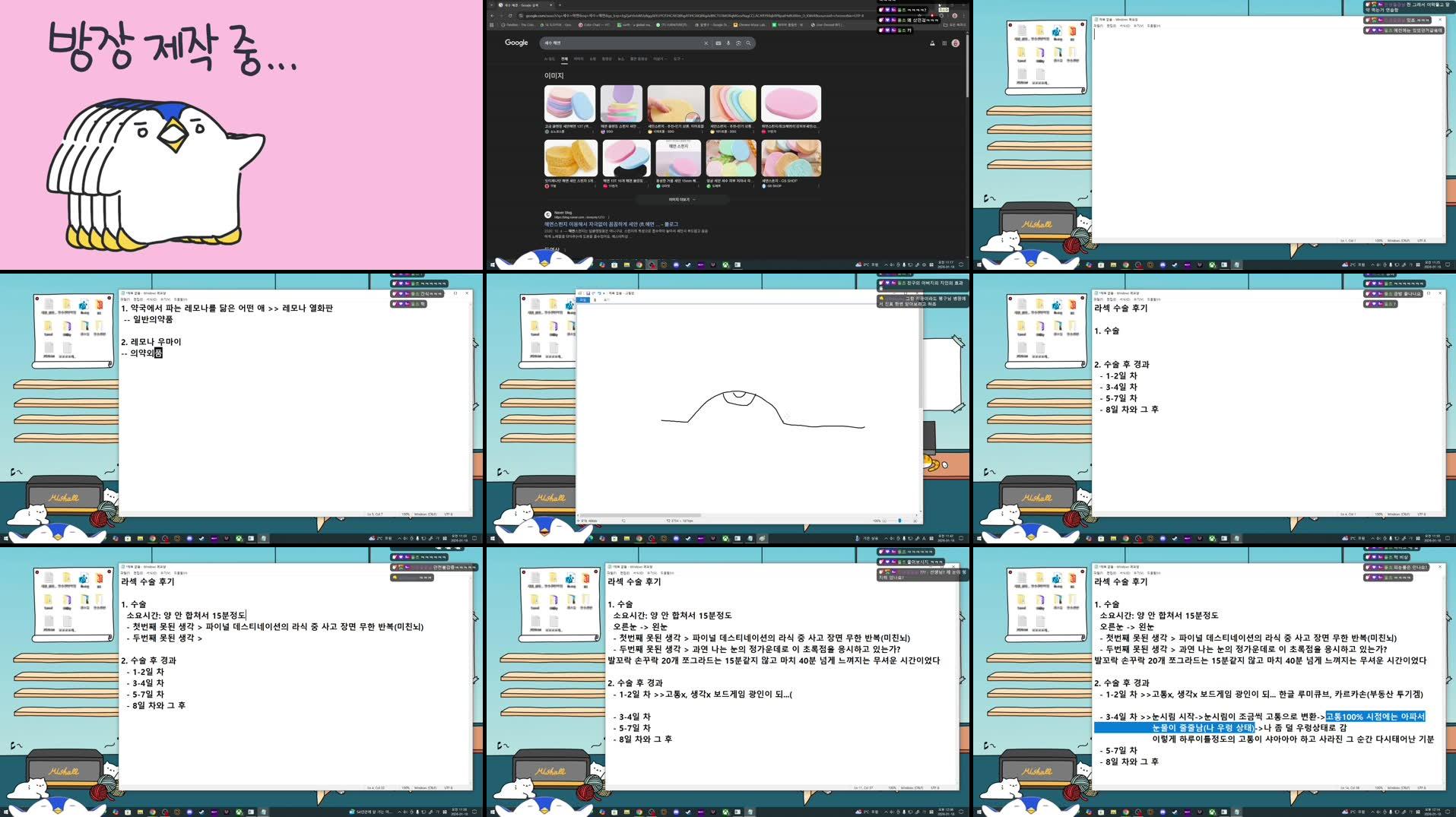Open the Google apps grid launcher
Screen dimensions: 1456x817
click(x=944, y=43)
